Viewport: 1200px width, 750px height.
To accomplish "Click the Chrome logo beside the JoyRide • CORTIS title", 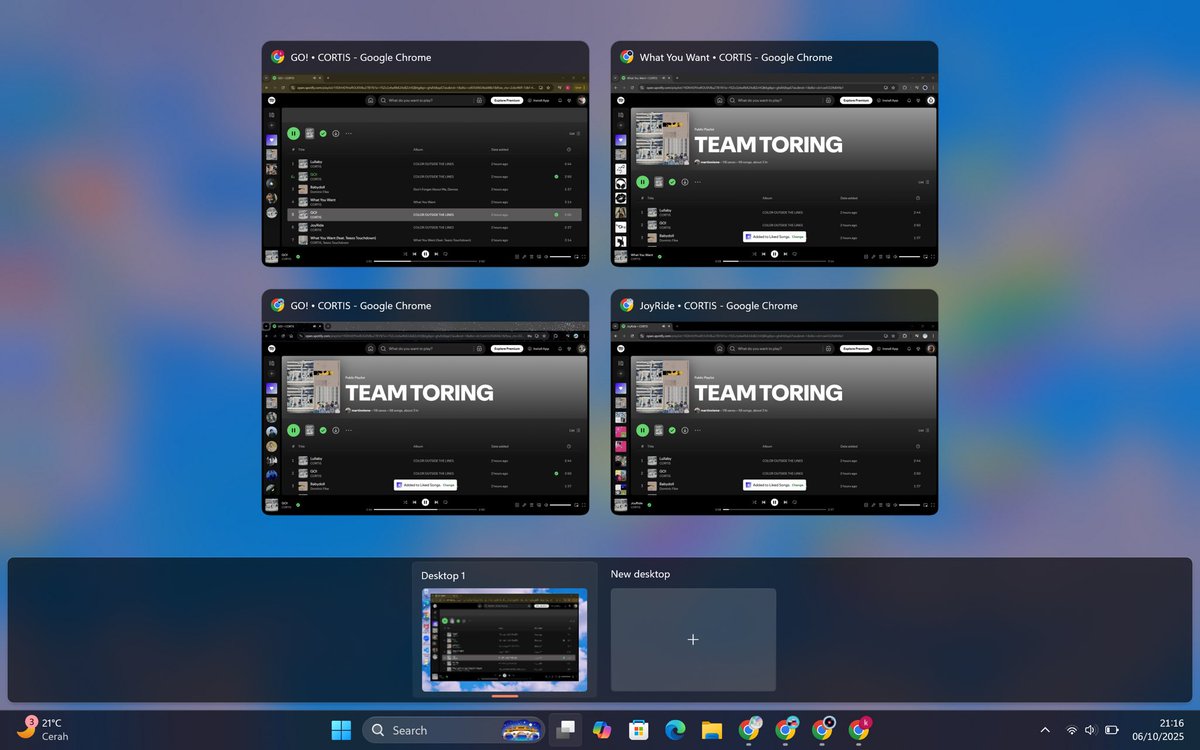I will (x=627, y=306).
